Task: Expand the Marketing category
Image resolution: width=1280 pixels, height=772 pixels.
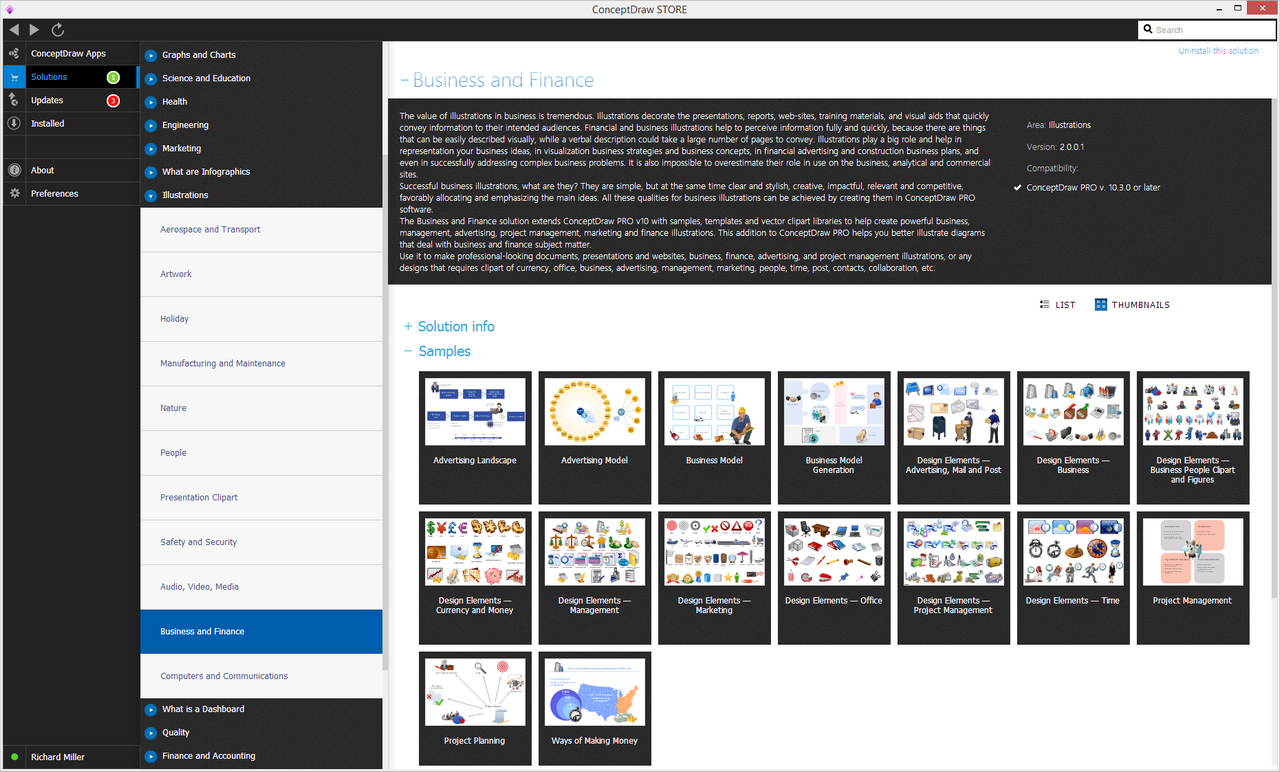Action: (x=151, y=148)
